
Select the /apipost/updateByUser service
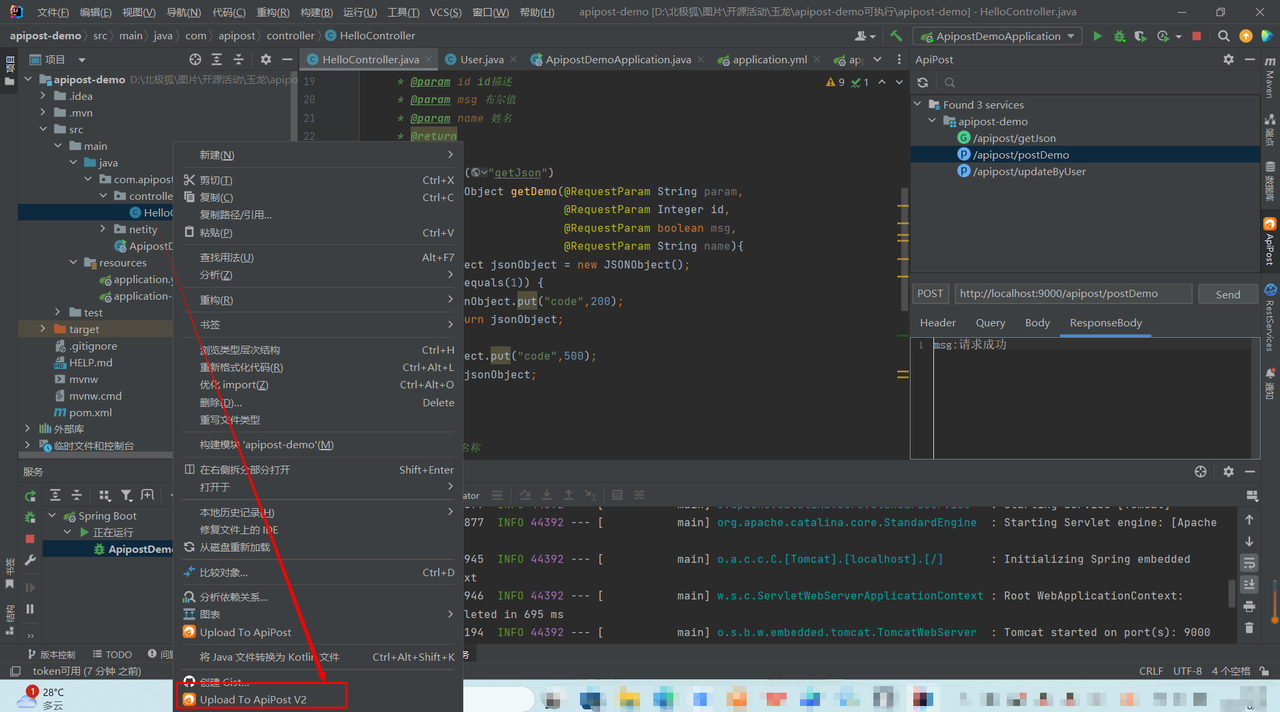point(1030,171)
